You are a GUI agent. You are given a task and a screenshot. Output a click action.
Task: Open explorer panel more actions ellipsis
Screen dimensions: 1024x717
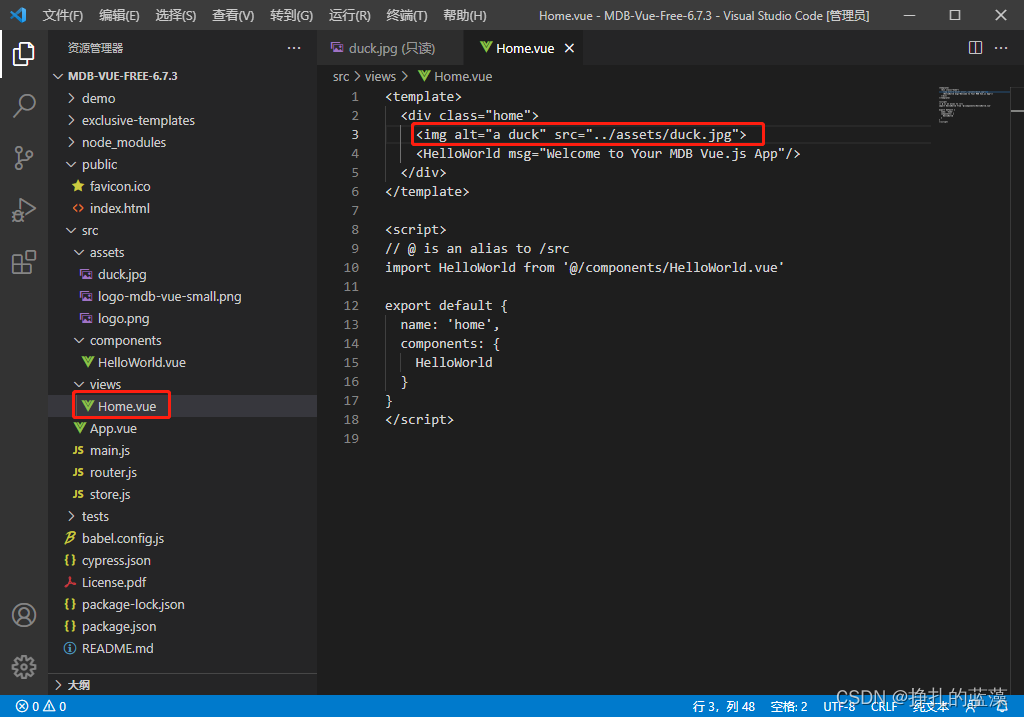(294, 48)
